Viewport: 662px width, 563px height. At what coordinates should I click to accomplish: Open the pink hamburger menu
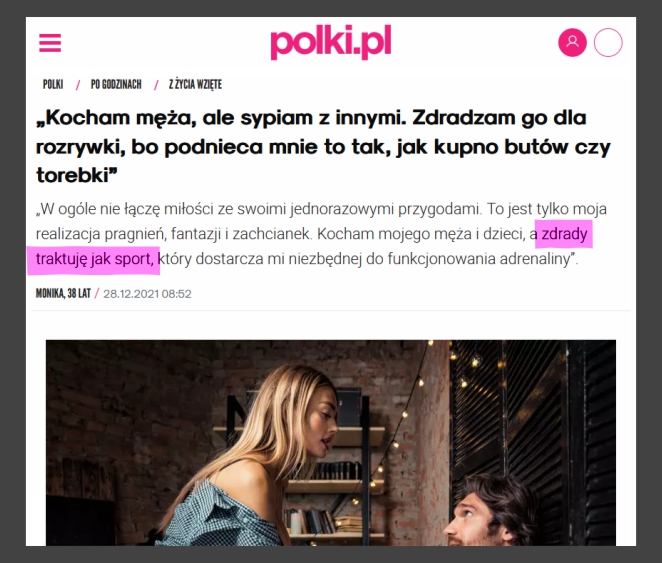tap(50, 43)
